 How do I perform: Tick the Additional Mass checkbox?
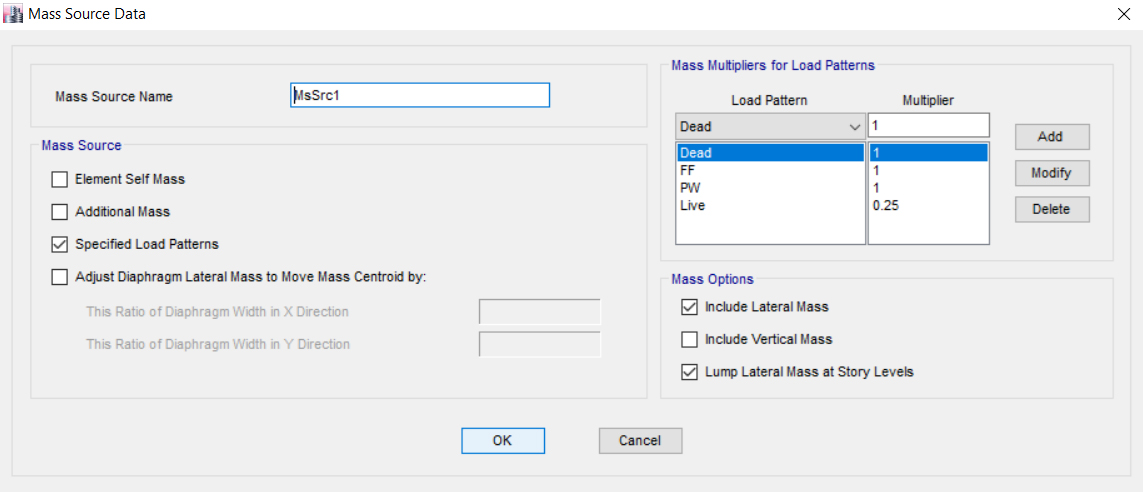click(59, 212)
